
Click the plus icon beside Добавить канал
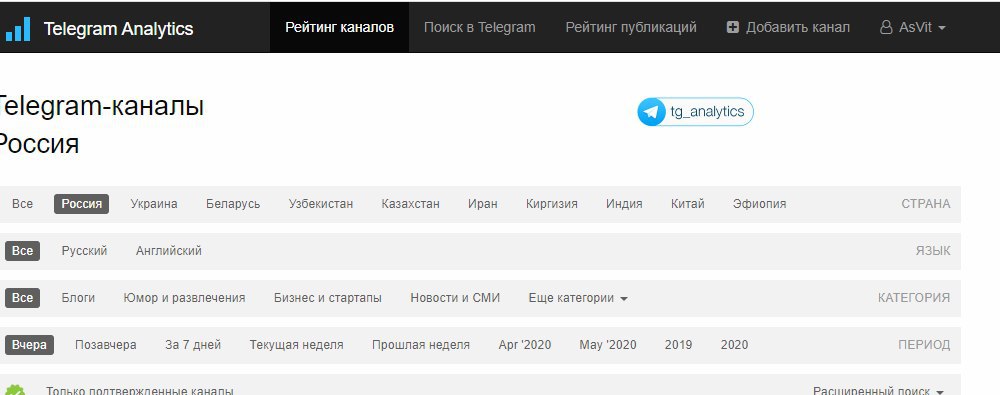[x=733, y=27]
